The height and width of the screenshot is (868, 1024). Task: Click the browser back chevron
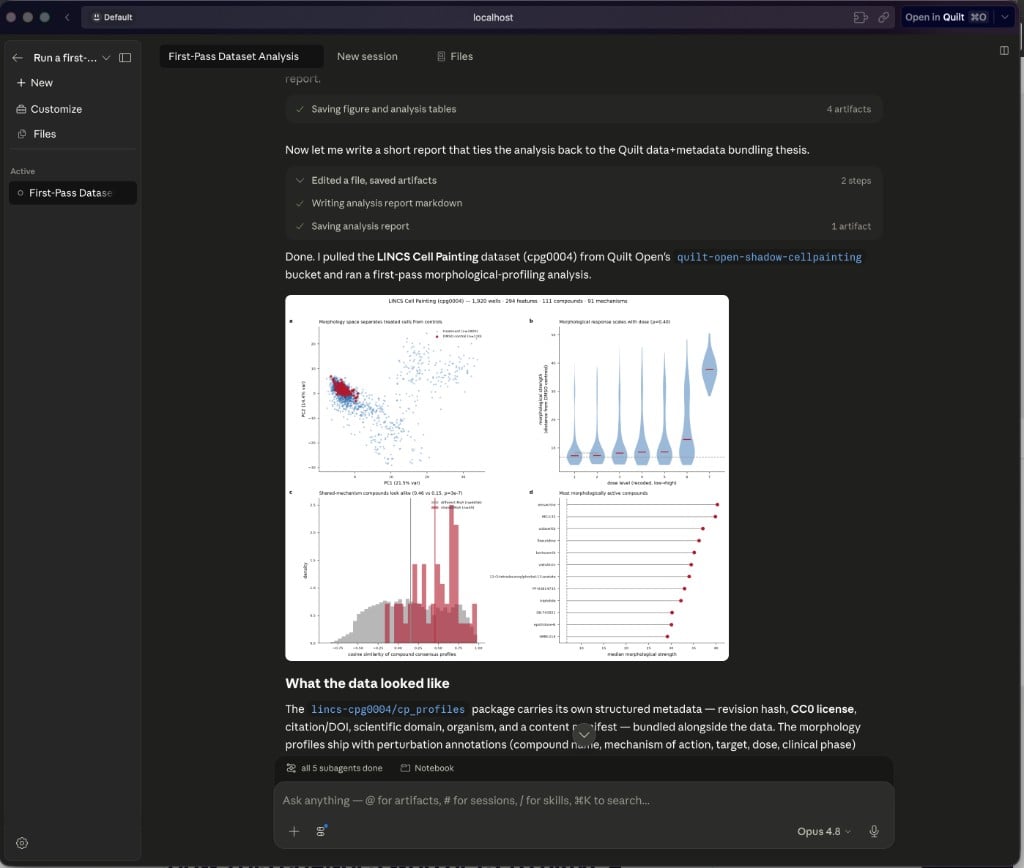pyautogui.click(x=67, y=17)
